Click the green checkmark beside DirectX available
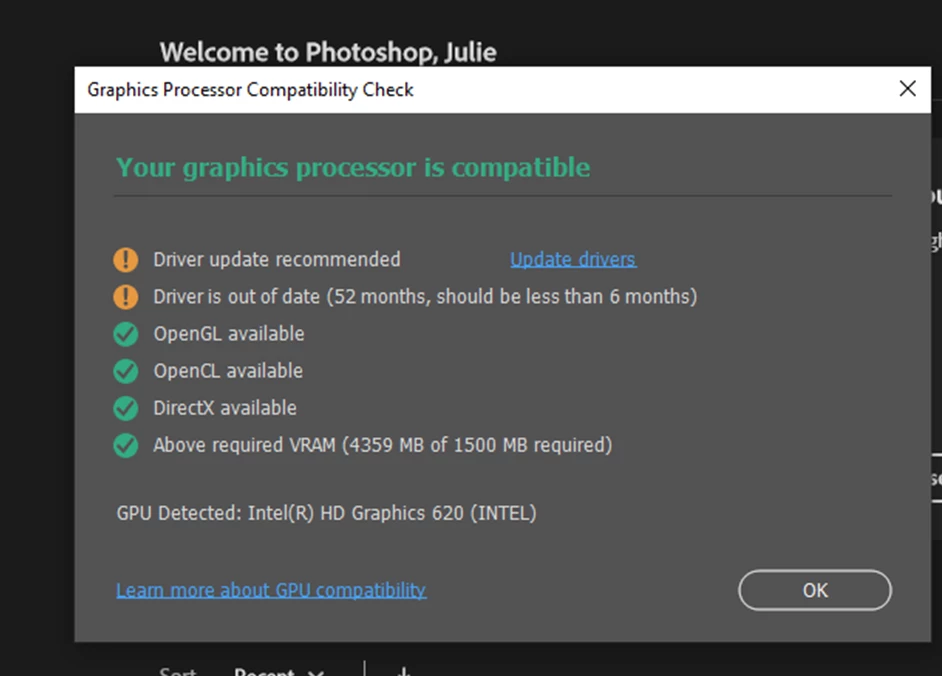Screen dimensions: 942x676 click(x=126, y=409)
